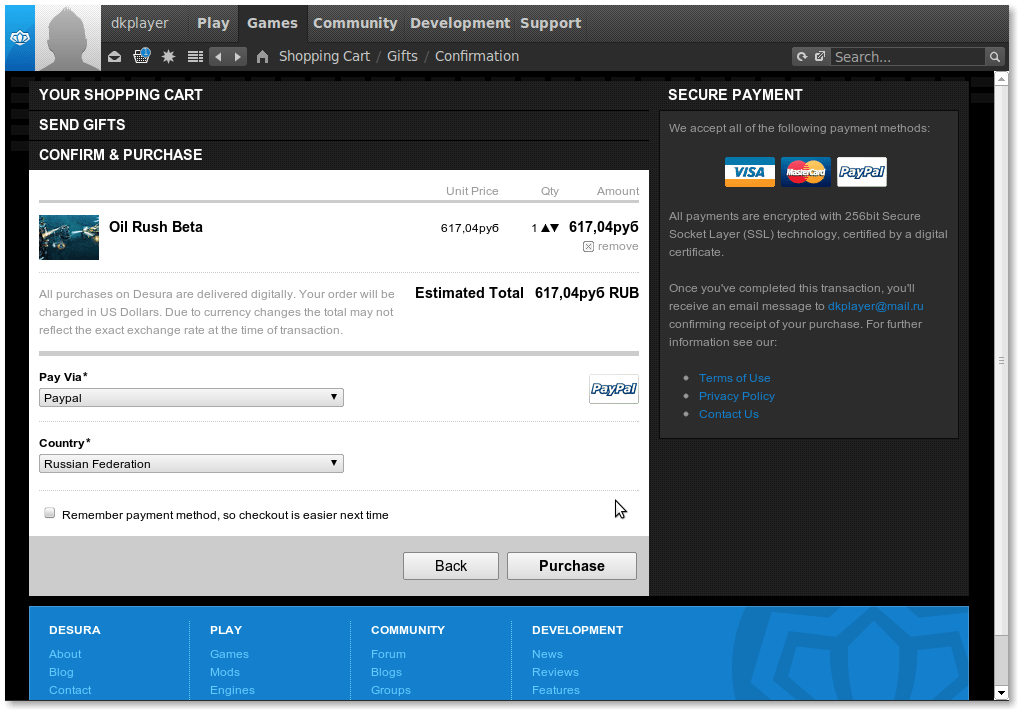Open the Country dropdown
The width and height of the screenshot is (1018, 710).
pyautogui.click(x=191, y=464)
